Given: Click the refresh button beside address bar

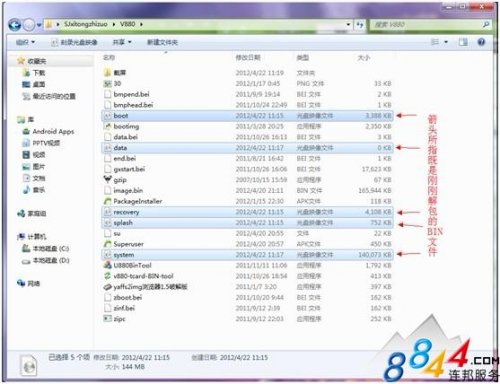Looking at the screenshot, I should pos(360,25).
